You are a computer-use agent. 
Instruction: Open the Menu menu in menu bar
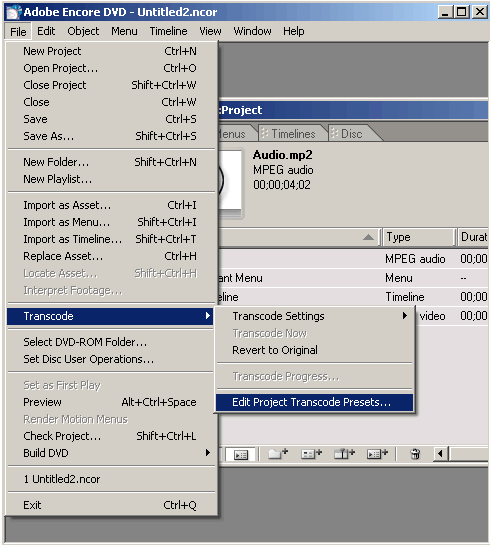tap(124, 31)
